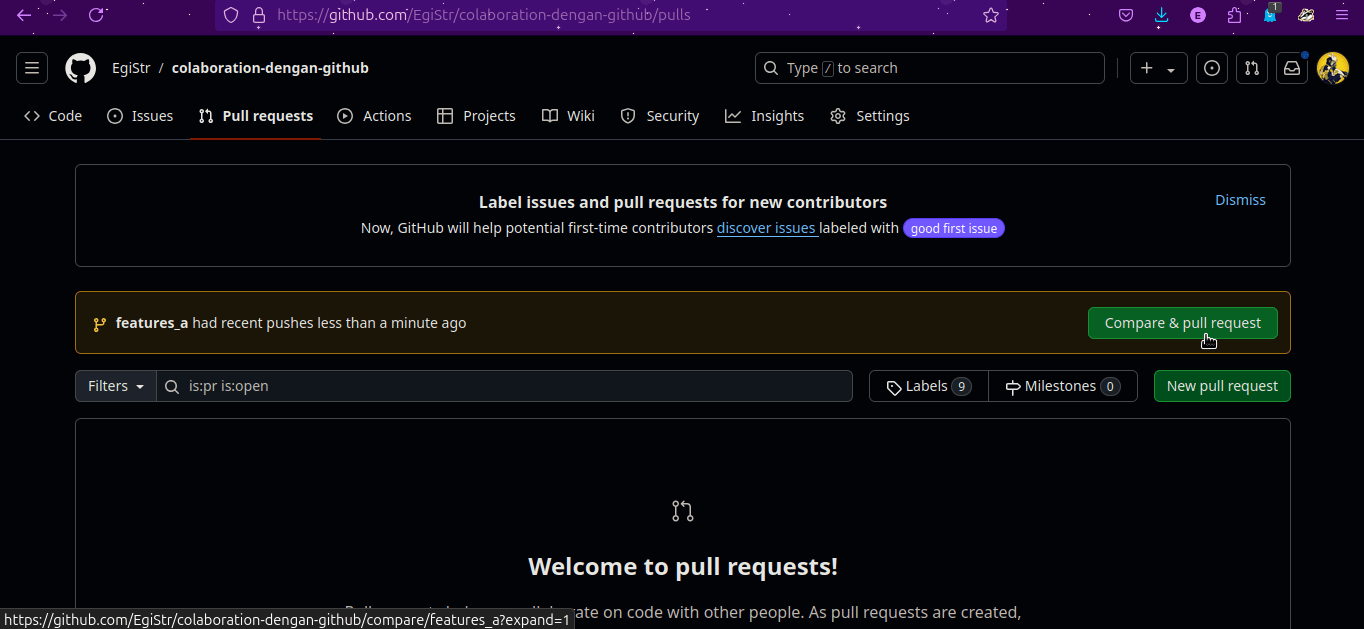
Task: Select the Pull requests tab
Action: tap(256, 116)
